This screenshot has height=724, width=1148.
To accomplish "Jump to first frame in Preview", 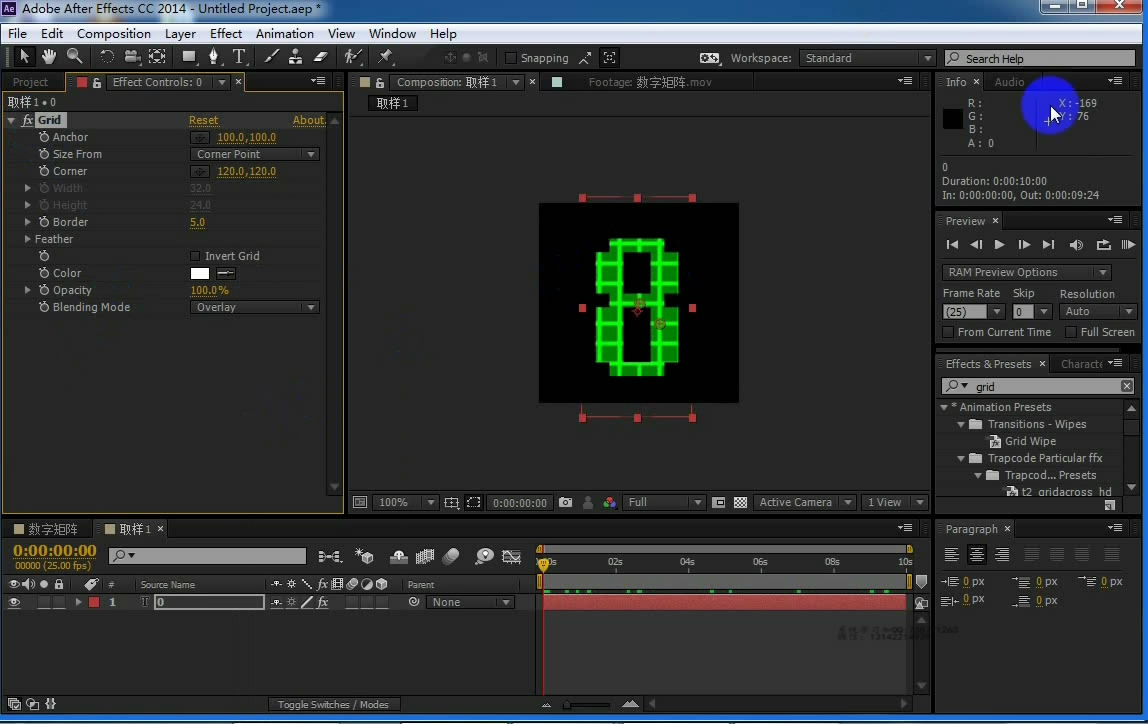I will tap(952, 245).
